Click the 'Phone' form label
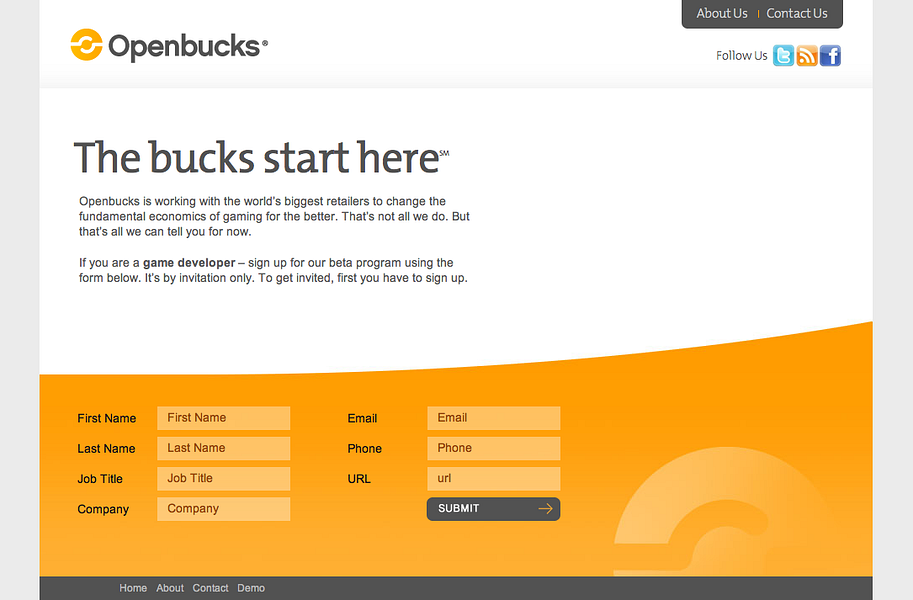Screen dimensions: 913x600 tap(365, 449)
